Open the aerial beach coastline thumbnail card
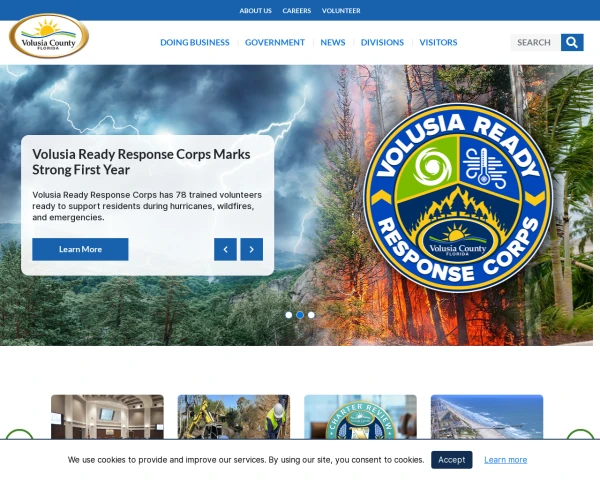The width and height of the screenshot is (600, 480). pos(487,417)
